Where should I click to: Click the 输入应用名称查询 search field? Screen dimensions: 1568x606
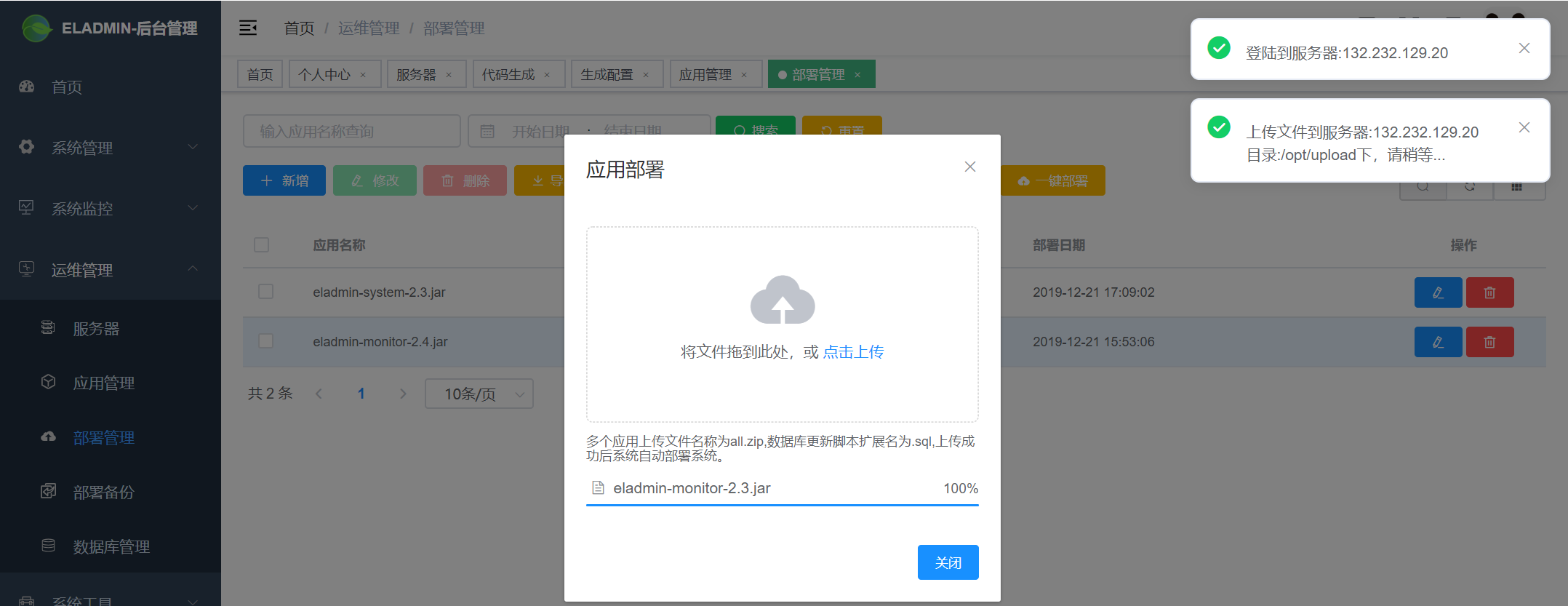coord(352,131)
